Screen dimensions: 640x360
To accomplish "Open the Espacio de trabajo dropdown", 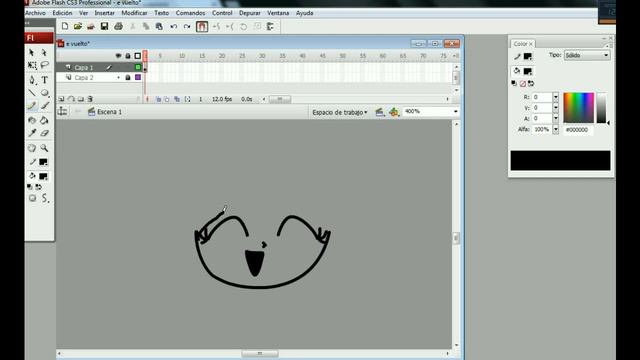I will (340, 112).
